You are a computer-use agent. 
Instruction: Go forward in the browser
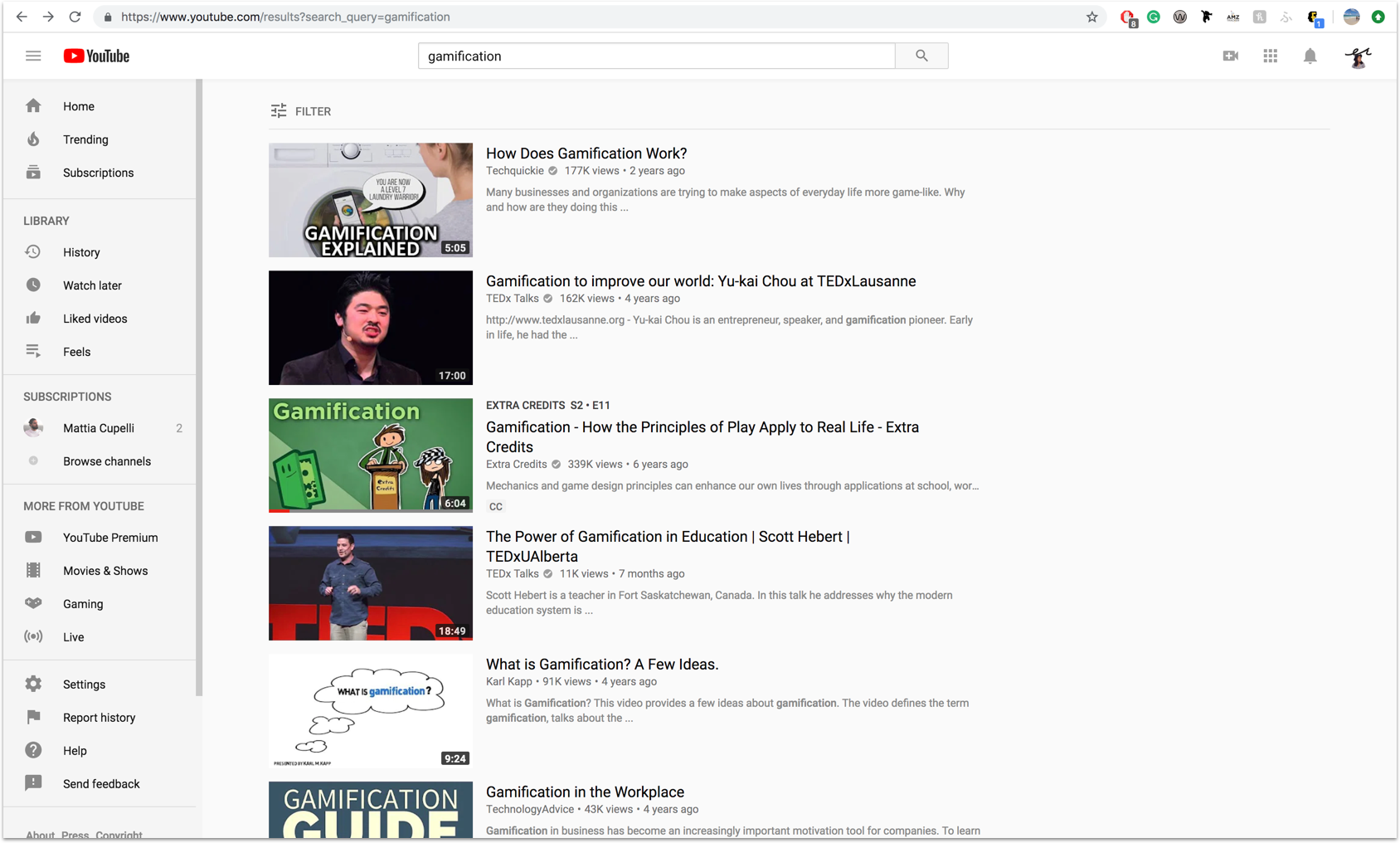pos(48,17)
